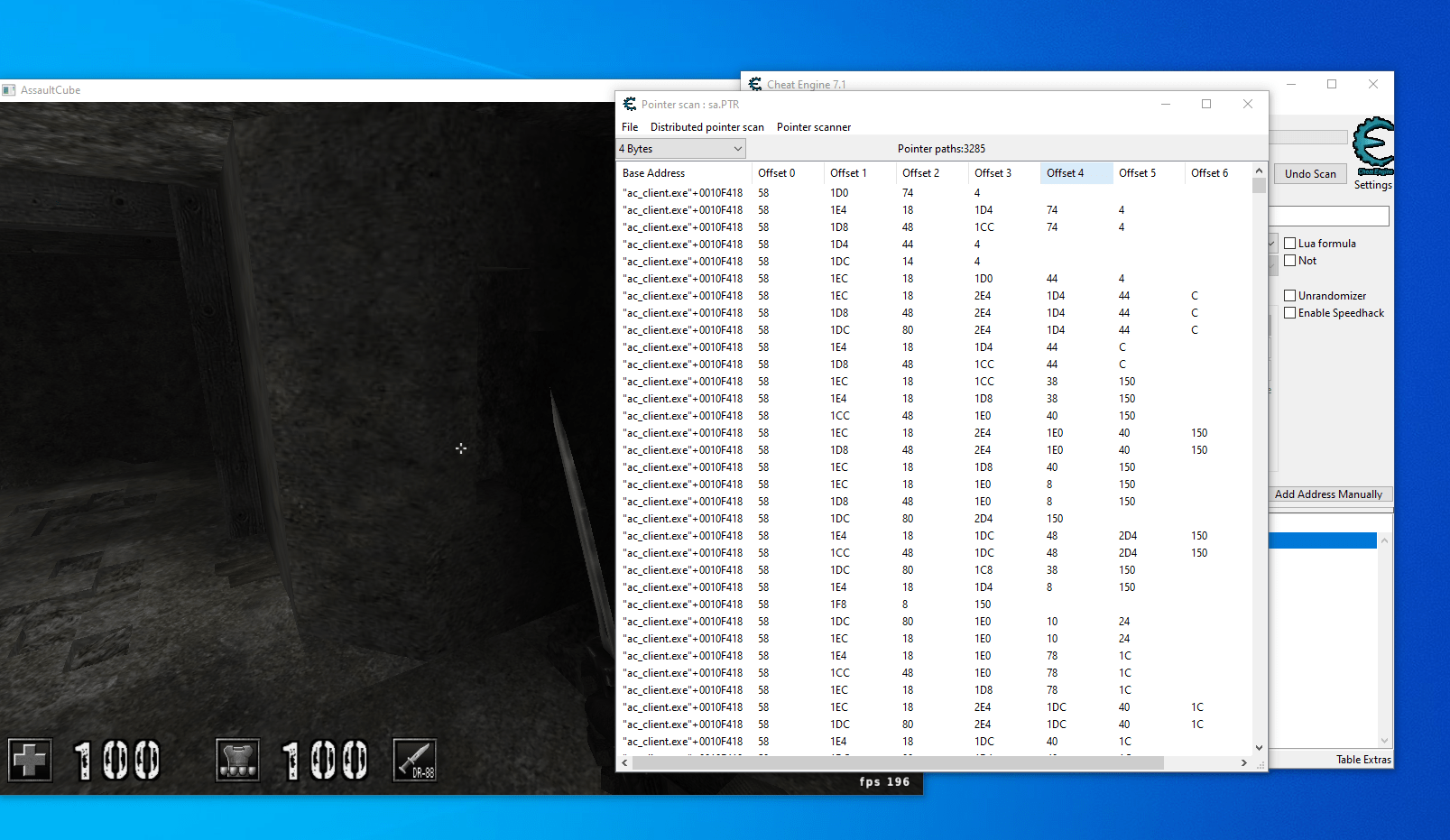Image resolution: width=1450 pixels, height=840 pixels.
Task: Click the knife weapon icon in AssaultCube HUD
Action: 415,760
